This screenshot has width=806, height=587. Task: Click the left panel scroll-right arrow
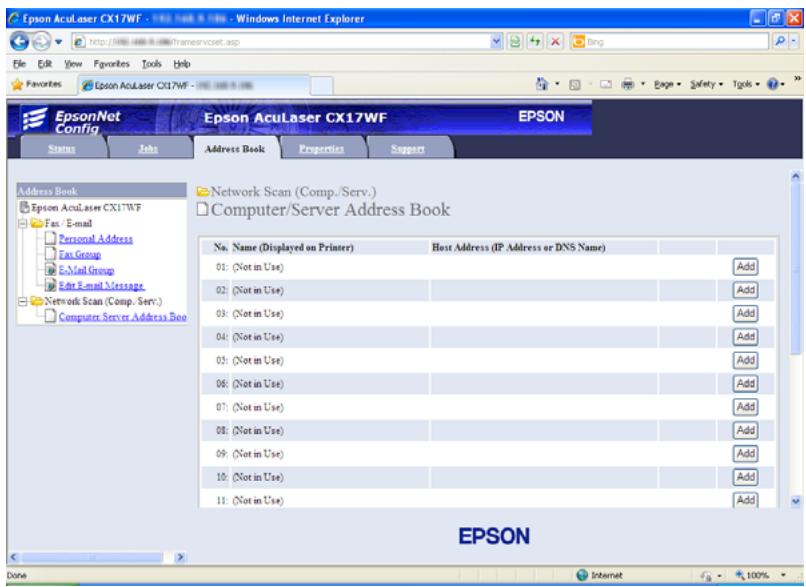pos(180,557)
